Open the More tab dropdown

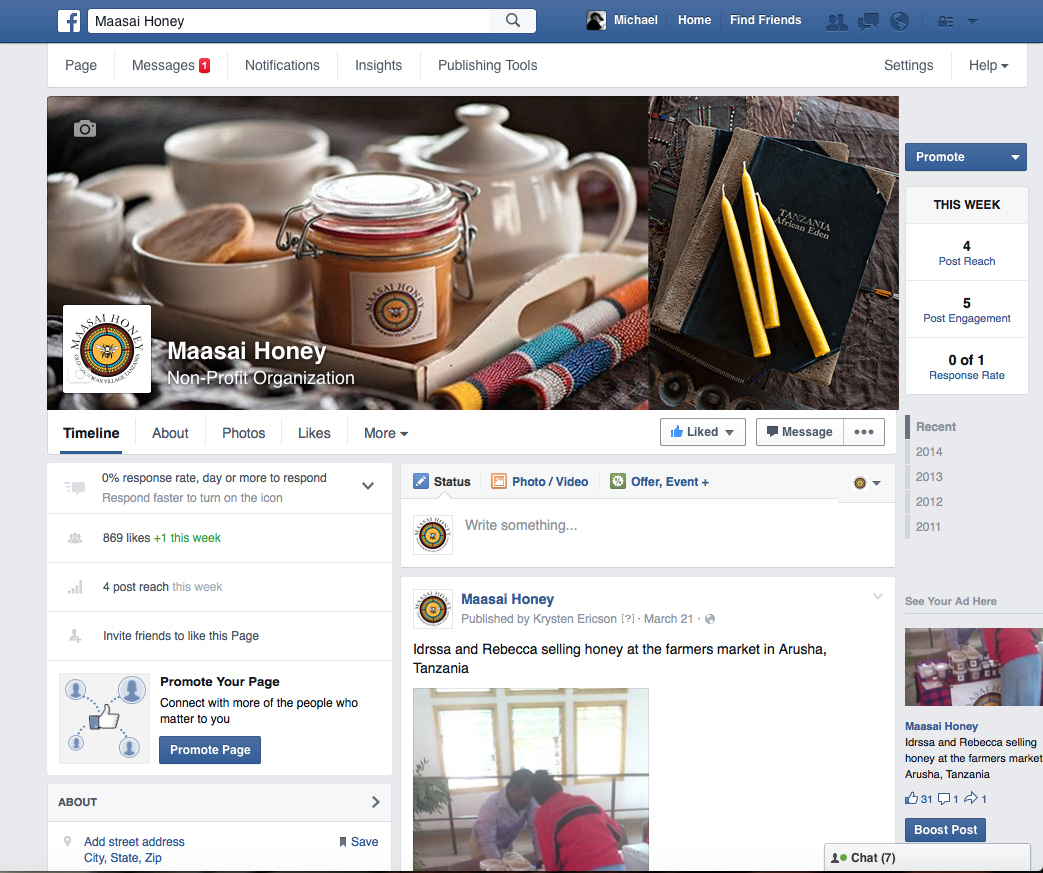(385, 433)
